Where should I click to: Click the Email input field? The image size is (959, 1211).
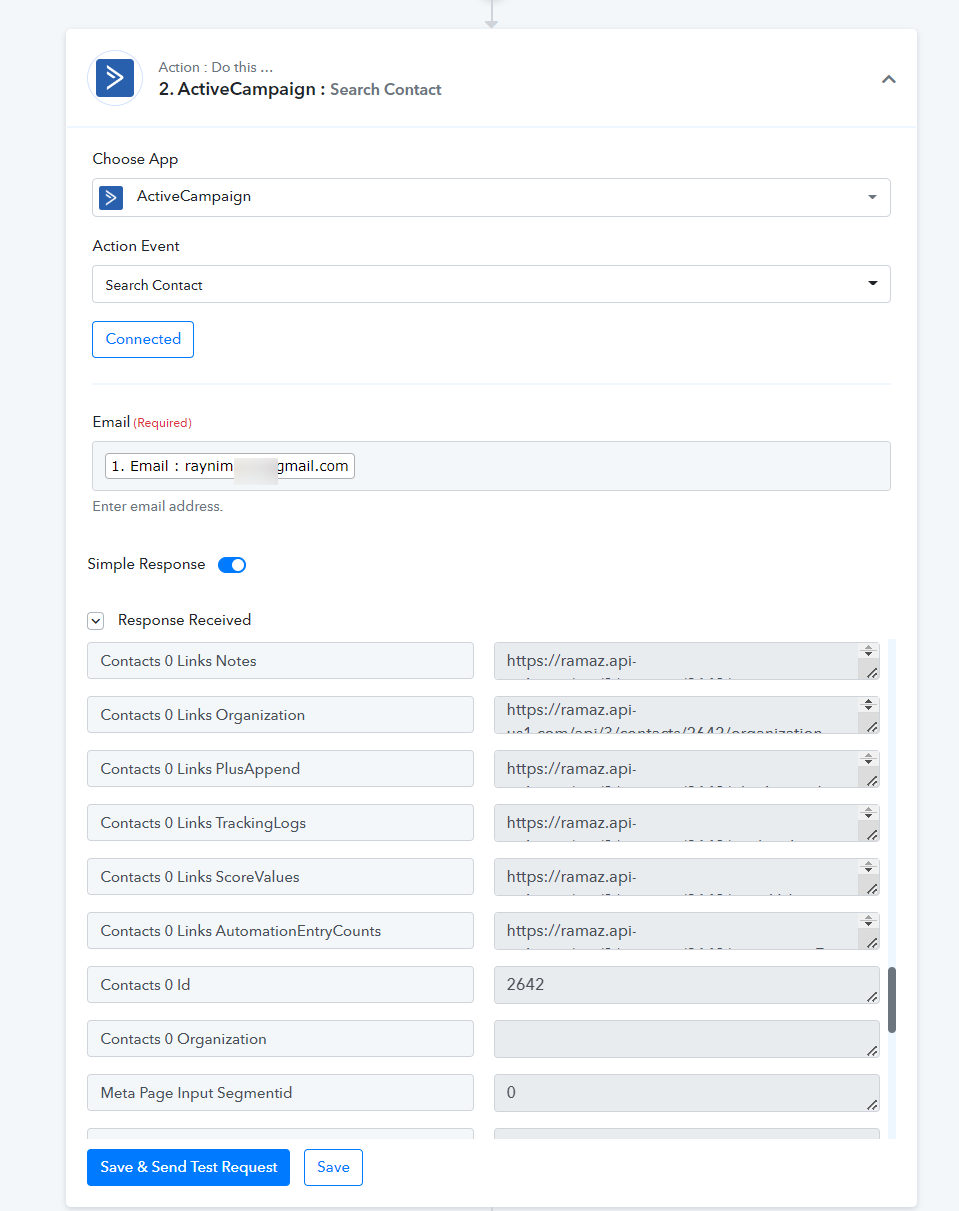(491, 466)
